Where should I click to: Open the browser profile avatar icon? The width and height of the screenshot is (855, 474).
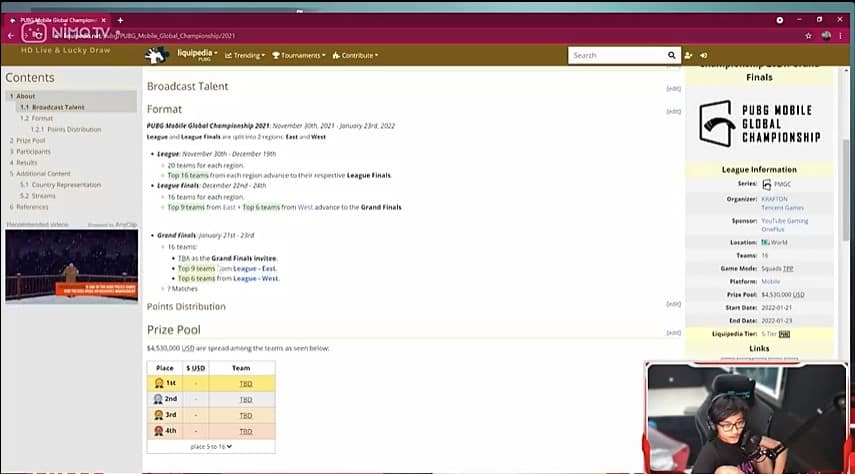click(826, 35)
